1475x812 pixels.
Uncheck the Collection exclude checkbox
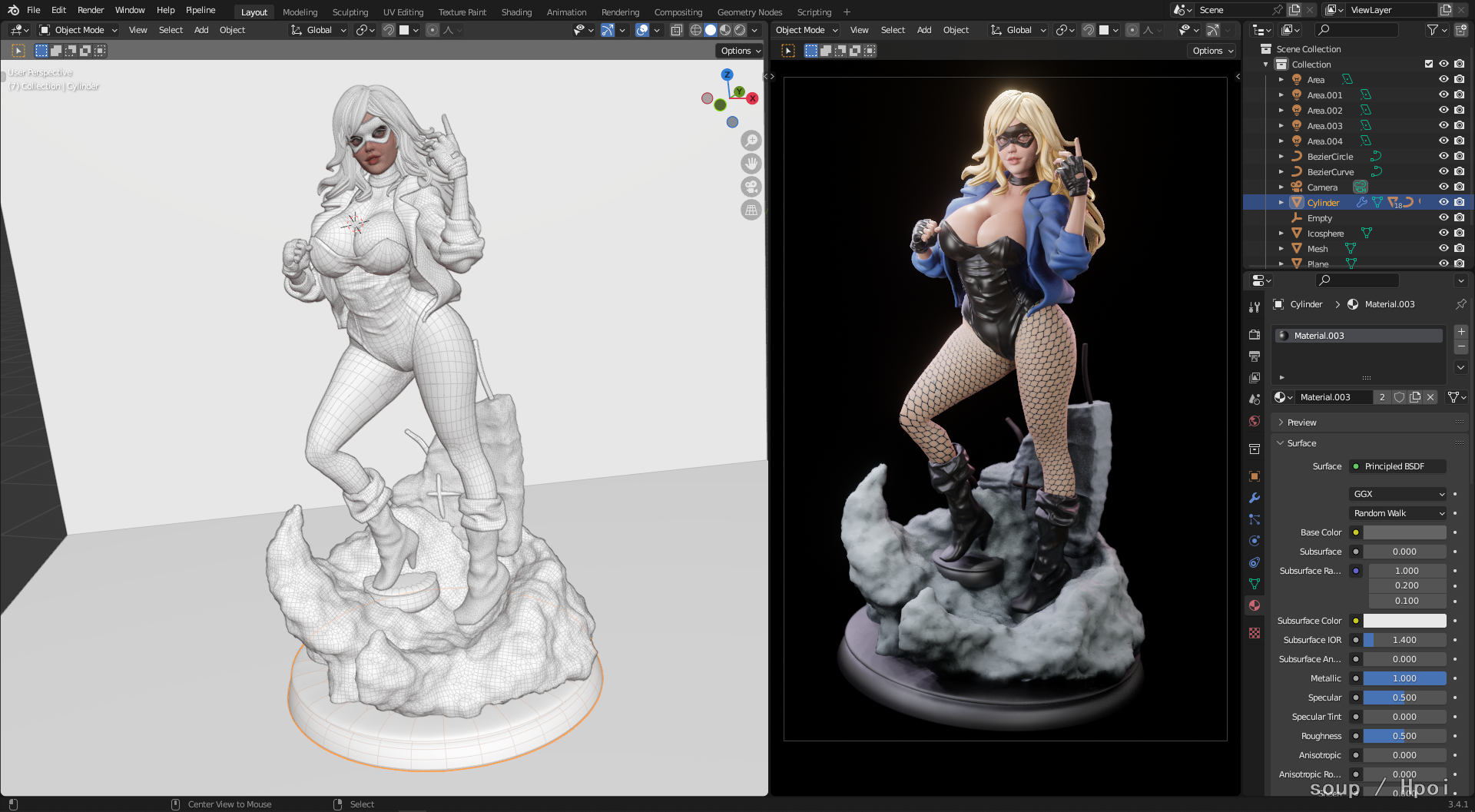click(1429, 64)
